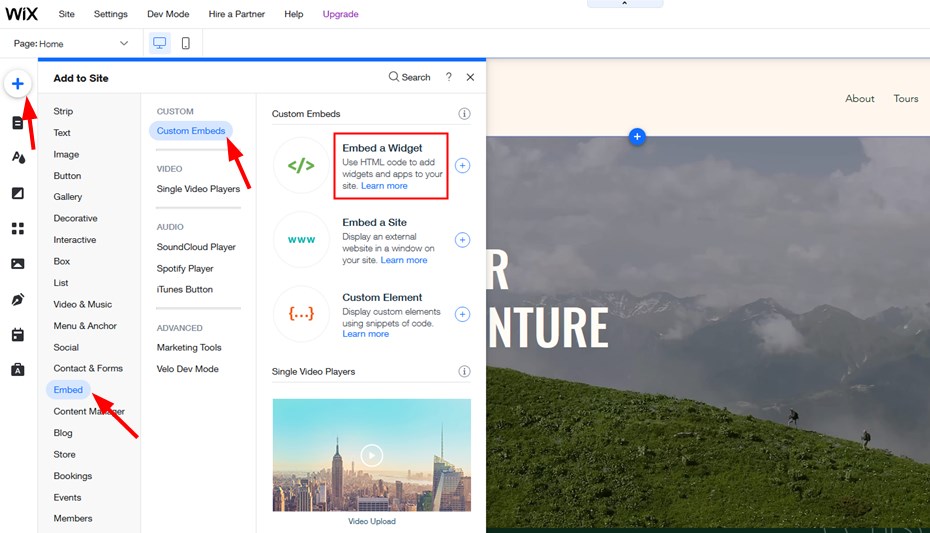Collapse the top bar with chevron
Viewport: 930px width, 533px height.
point(625,4)
